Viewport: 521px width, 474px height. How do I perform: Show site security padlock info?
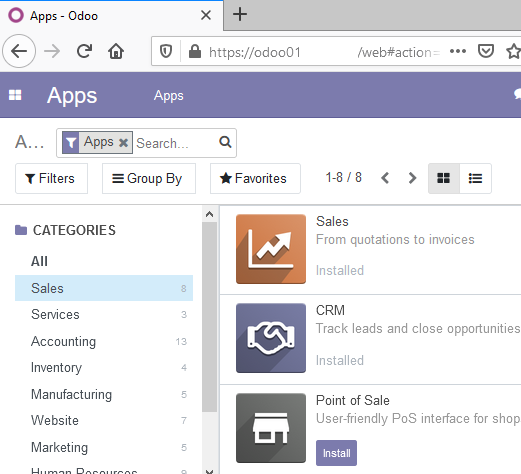(195, 51)
